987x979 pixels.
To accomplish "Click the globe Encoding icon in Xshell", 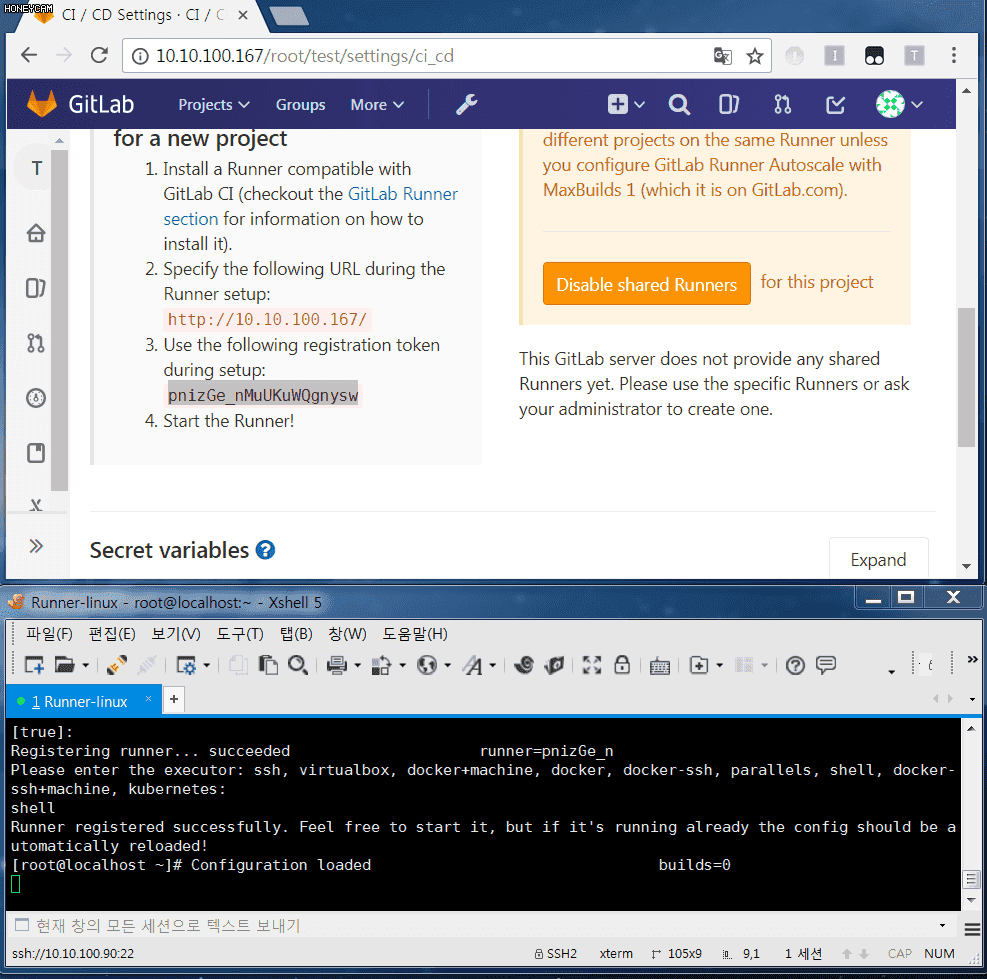I will [427, 665].
